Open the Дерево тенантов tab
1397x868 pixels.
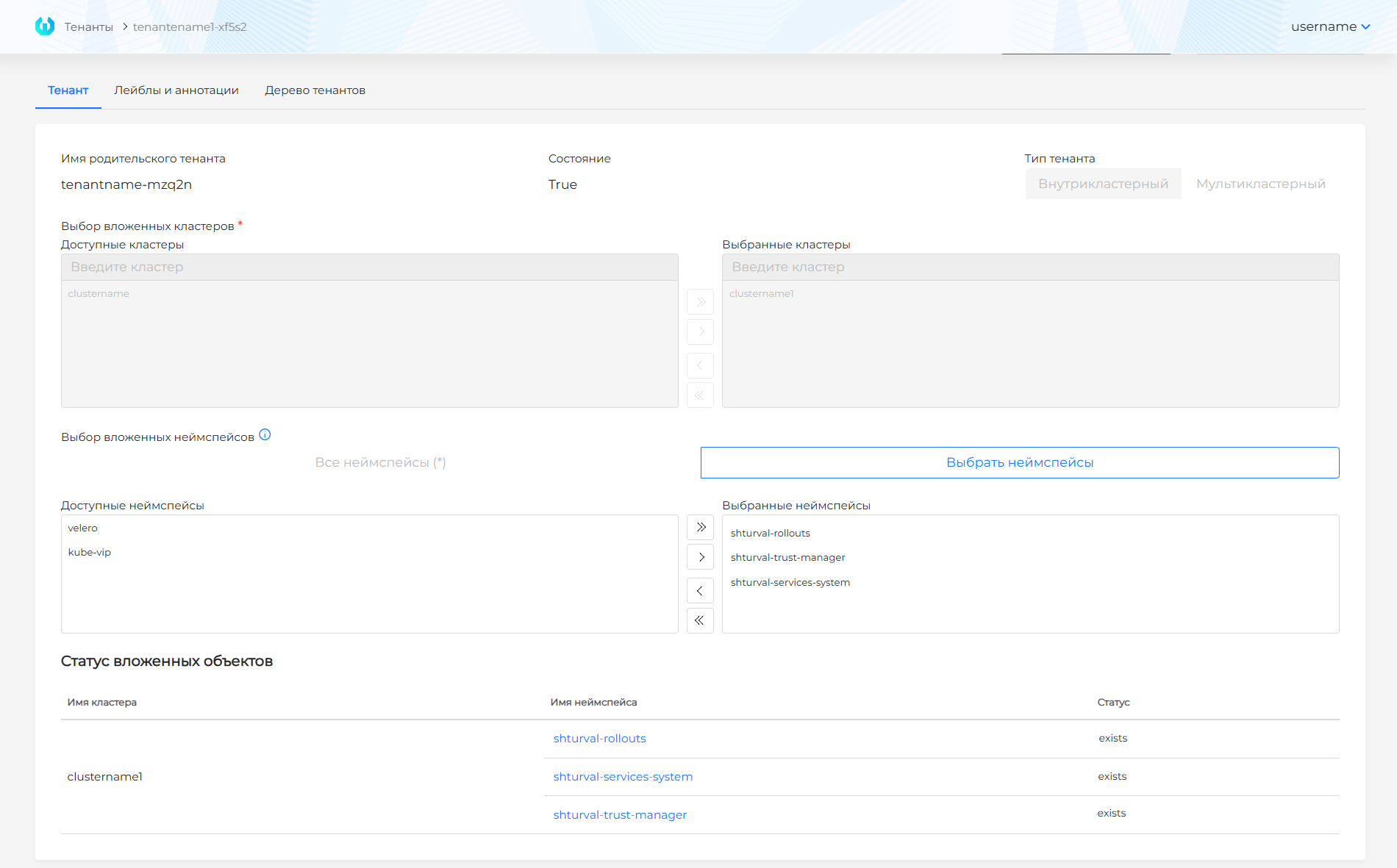pyautogui.click(x=315, y=90)
